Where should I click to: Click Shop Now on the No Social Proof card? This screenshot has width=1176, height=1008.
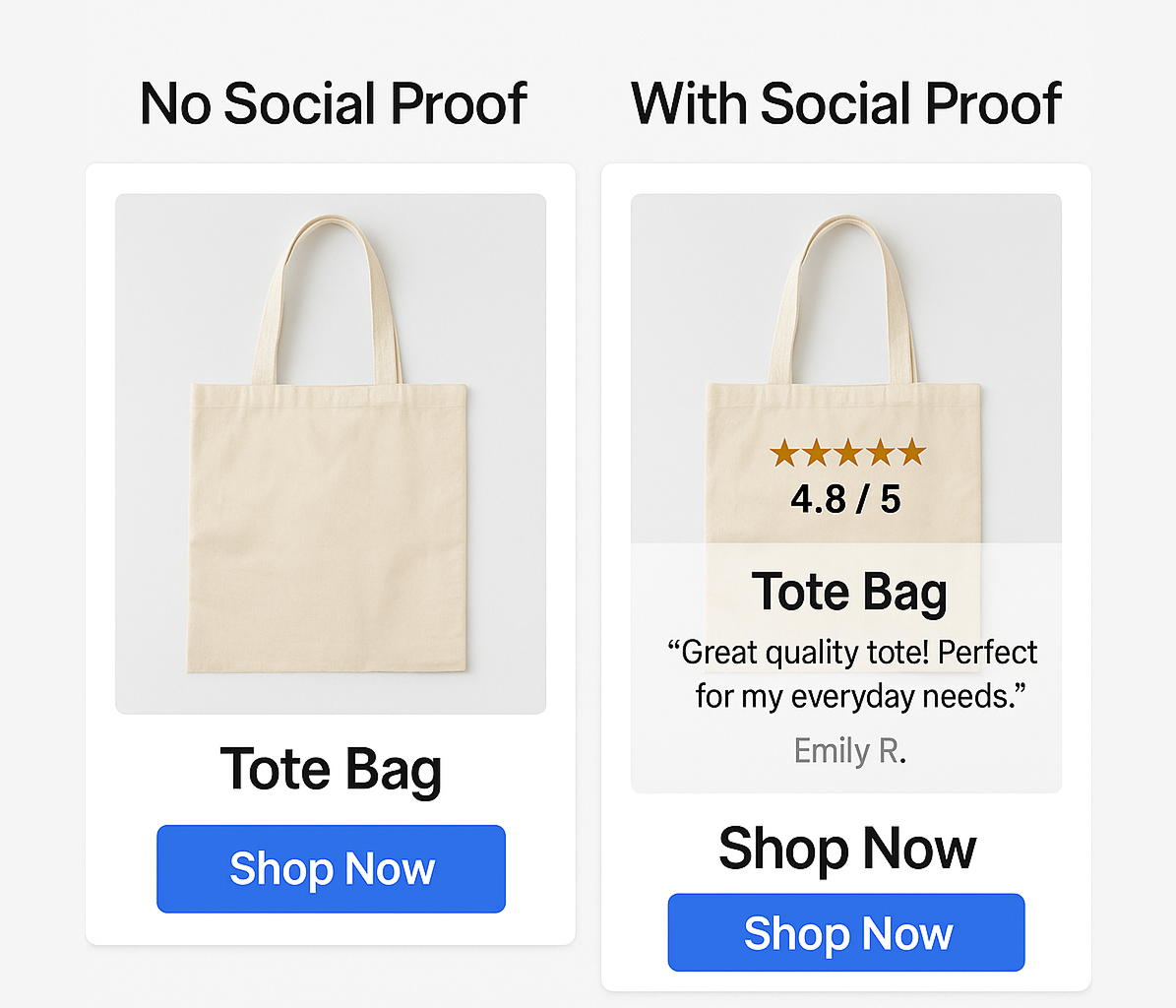[330, 868]
